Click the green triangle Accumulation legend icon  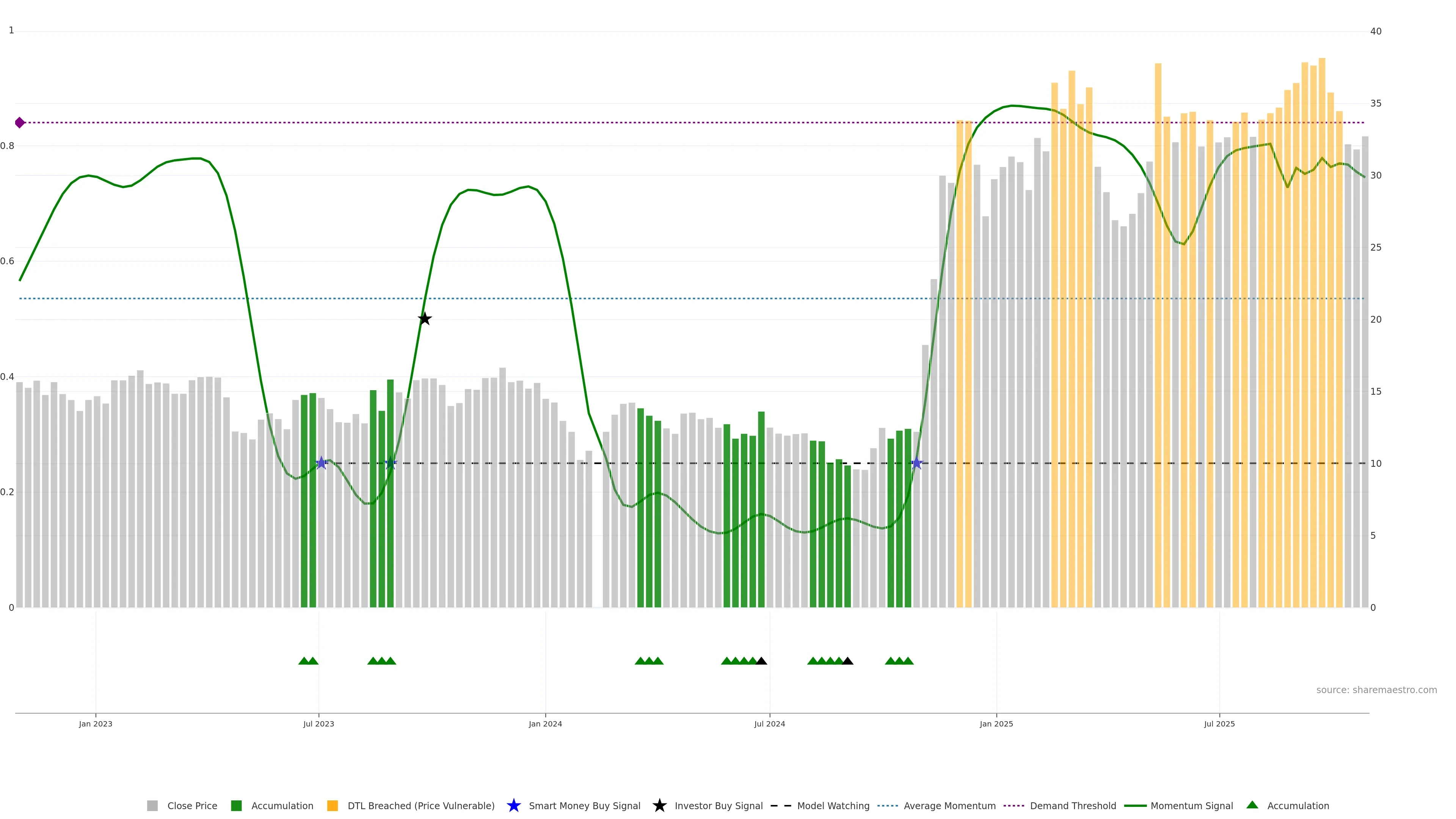1252,805
